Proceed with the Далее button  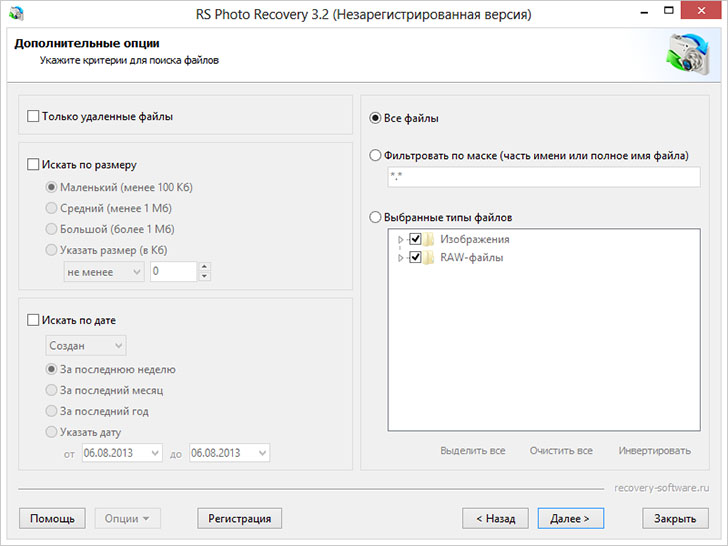coord(571,519)
